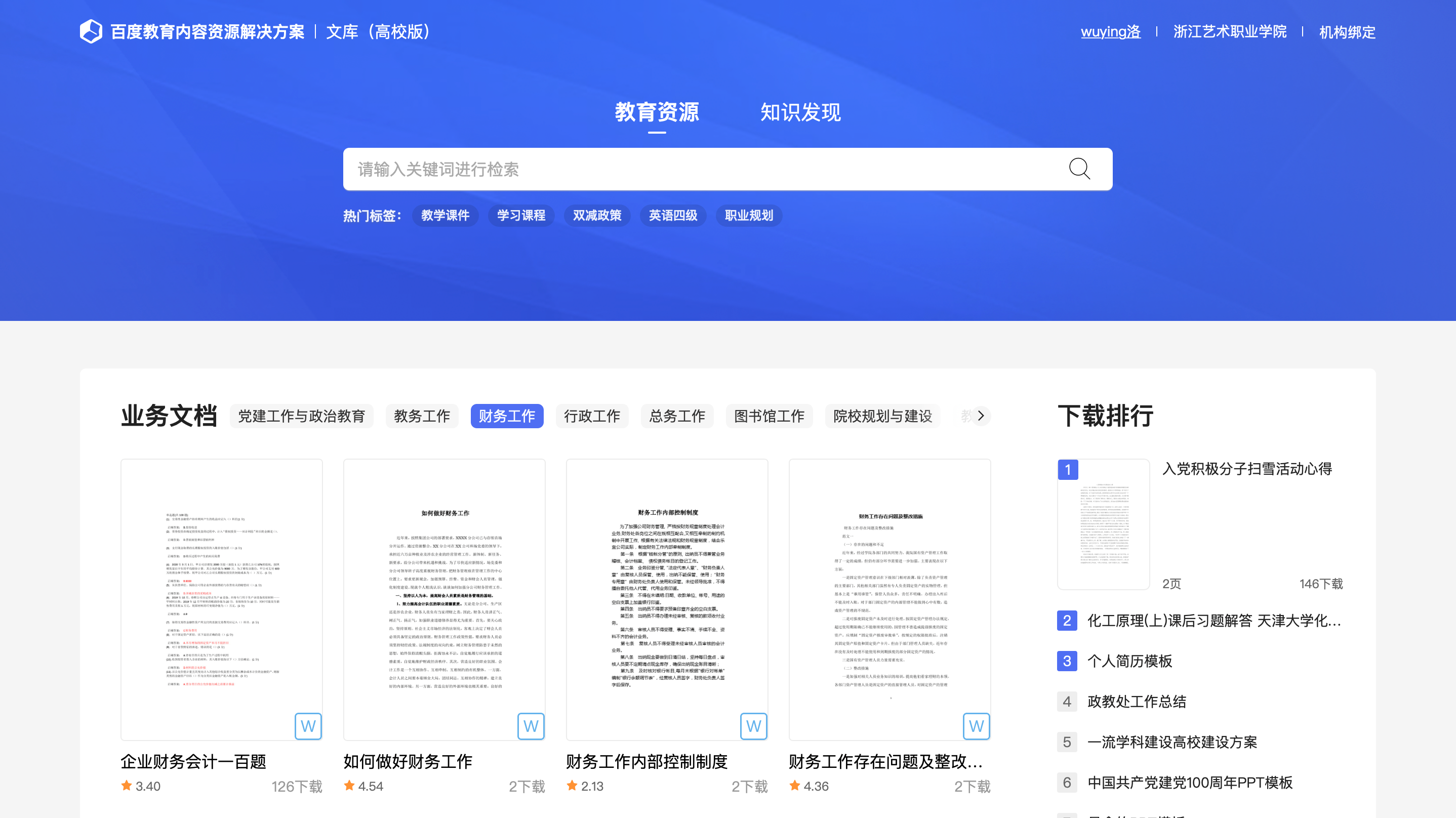Open ranked item 个人简历模板
This screenshot has width=1456, height=818.
[x=1129, y=661]
